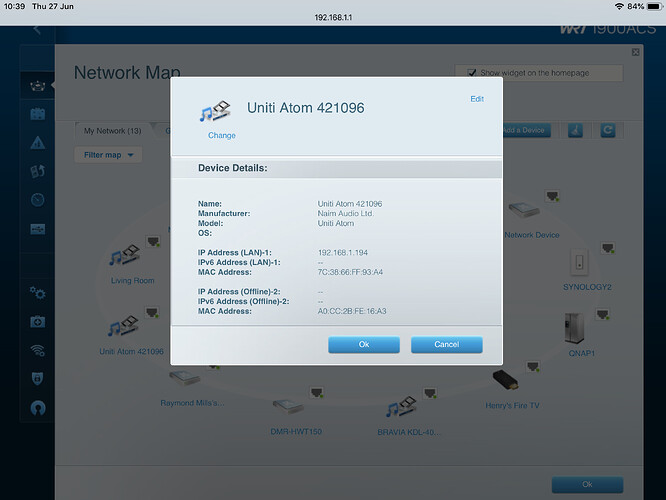Open the Network Map sidebar icon

pyautogui.click(x=38, y=86)
